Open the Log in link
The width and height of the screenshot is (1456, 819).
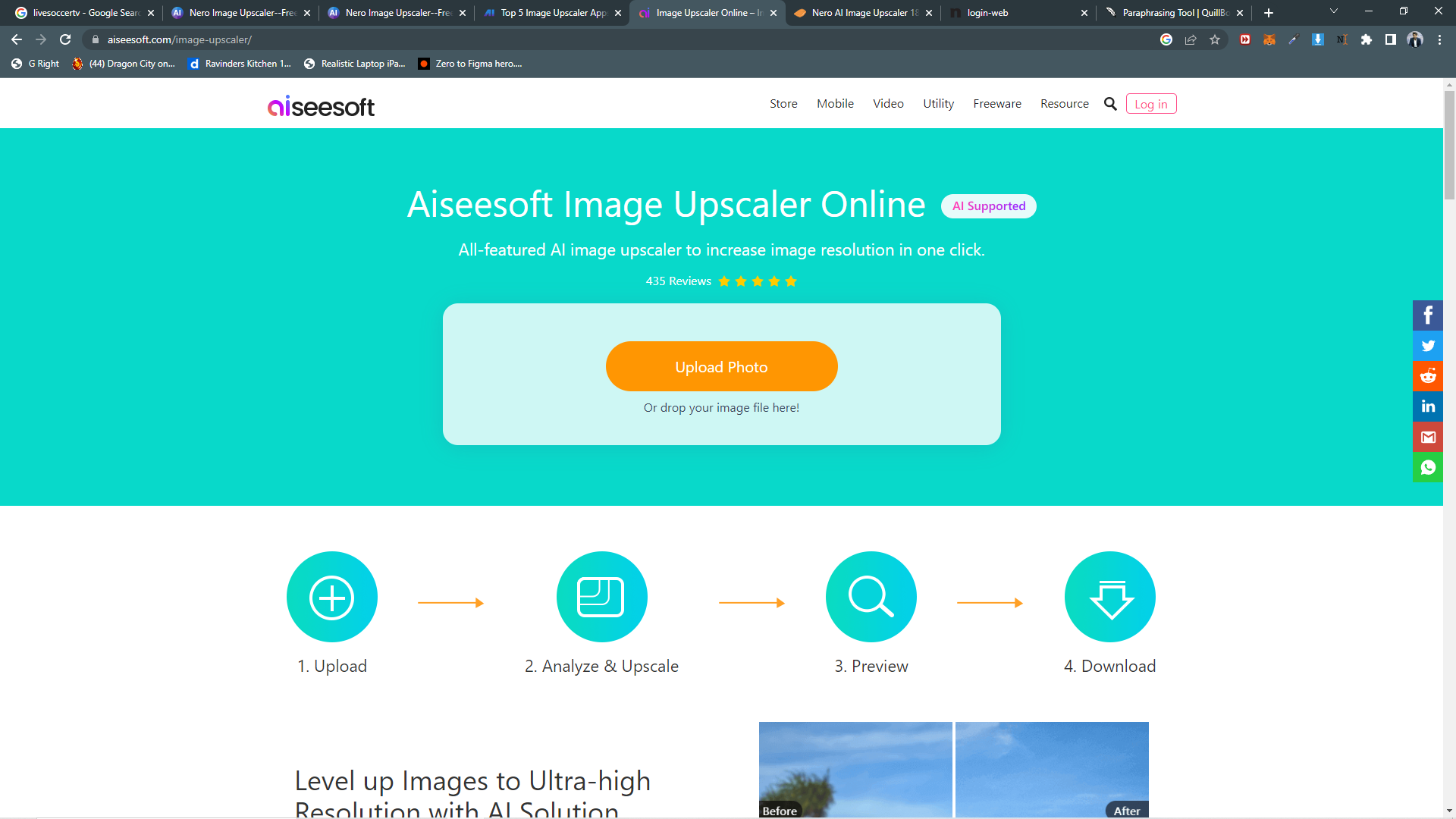pyautogui.click(x=1150, y=104)
